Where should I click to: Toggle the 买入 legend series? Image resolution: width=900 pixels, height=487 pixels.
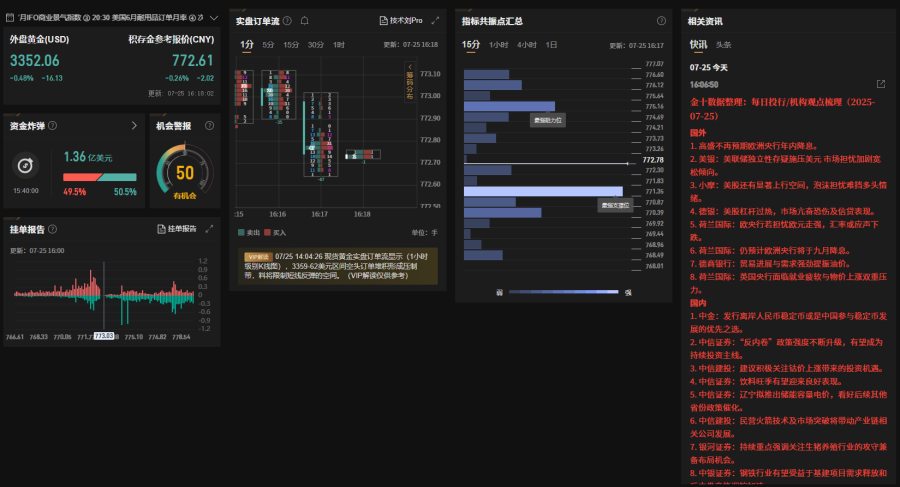click(x=276, y=233)
